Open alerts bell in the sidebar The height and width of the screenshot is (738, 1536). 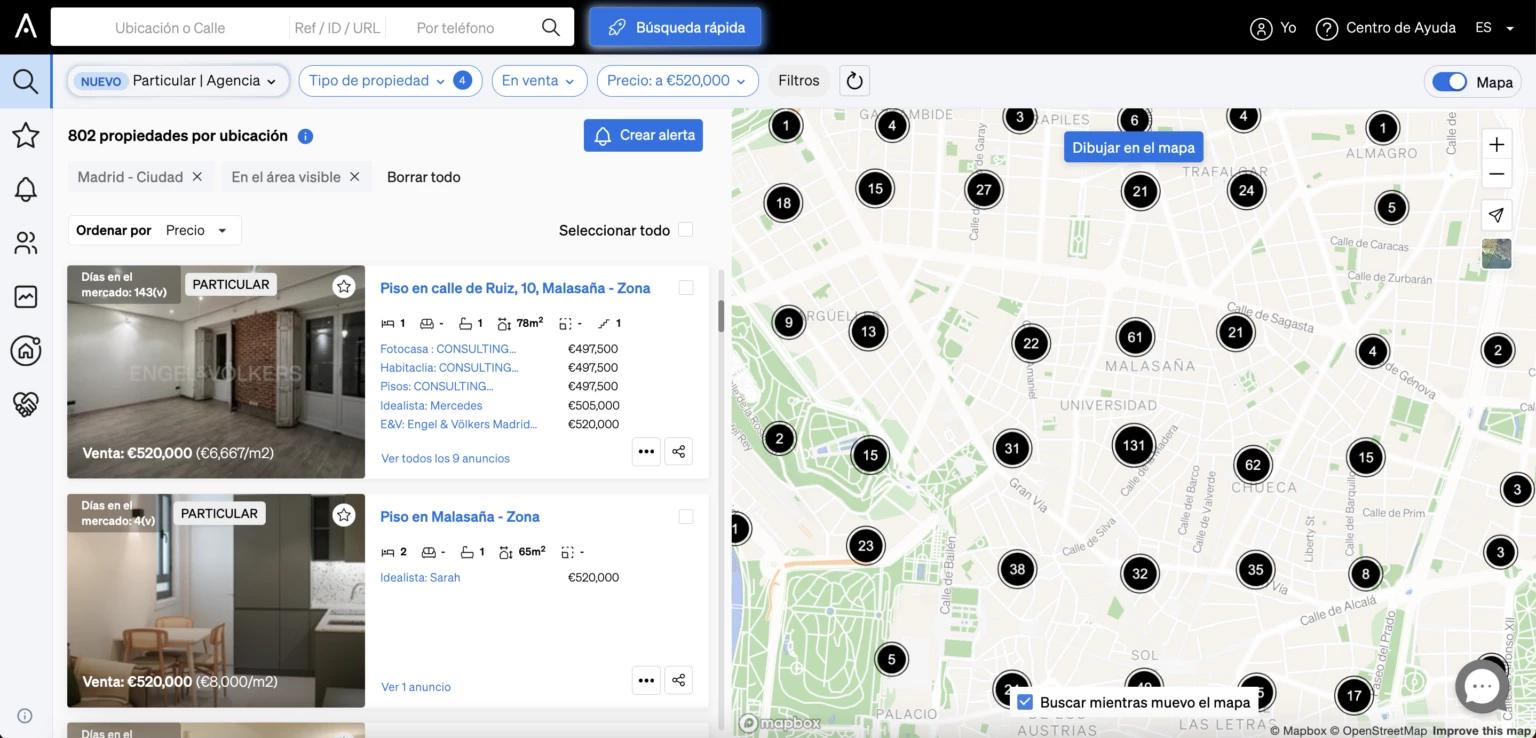26,188
